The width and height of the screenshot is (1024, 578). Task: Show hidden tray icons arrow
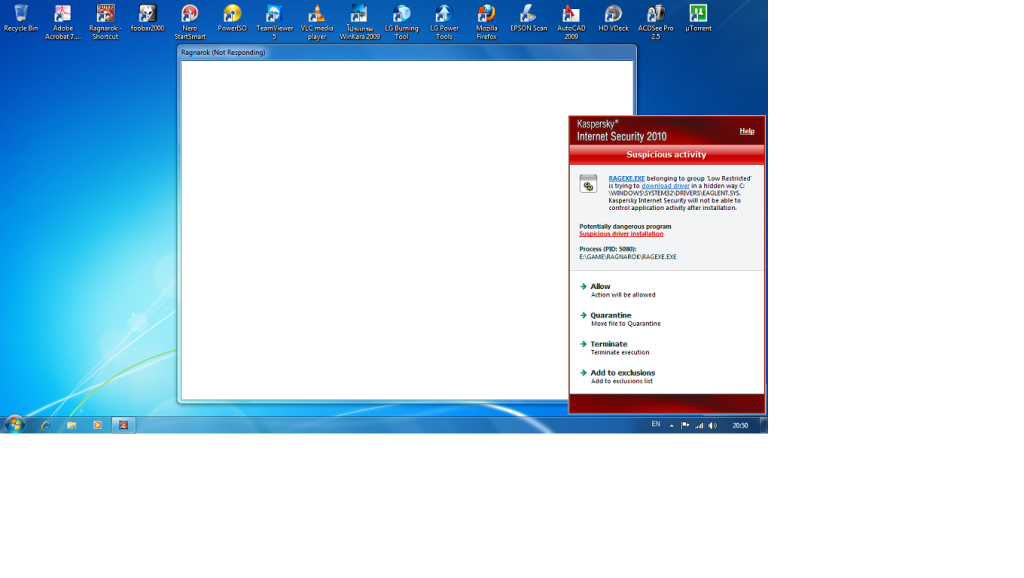[x=671, y=425]
